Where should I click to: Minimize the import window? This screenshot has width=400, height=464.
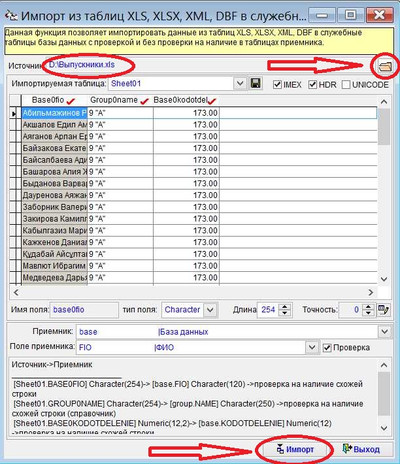322,16
